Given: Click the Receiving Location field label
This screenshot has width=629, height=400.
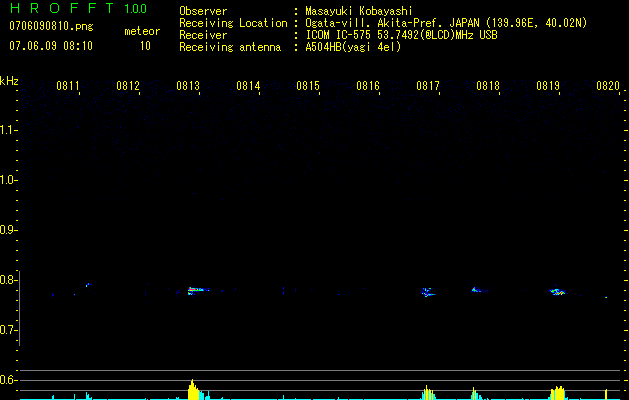Looking at the screenshot, I should point(233,23).
